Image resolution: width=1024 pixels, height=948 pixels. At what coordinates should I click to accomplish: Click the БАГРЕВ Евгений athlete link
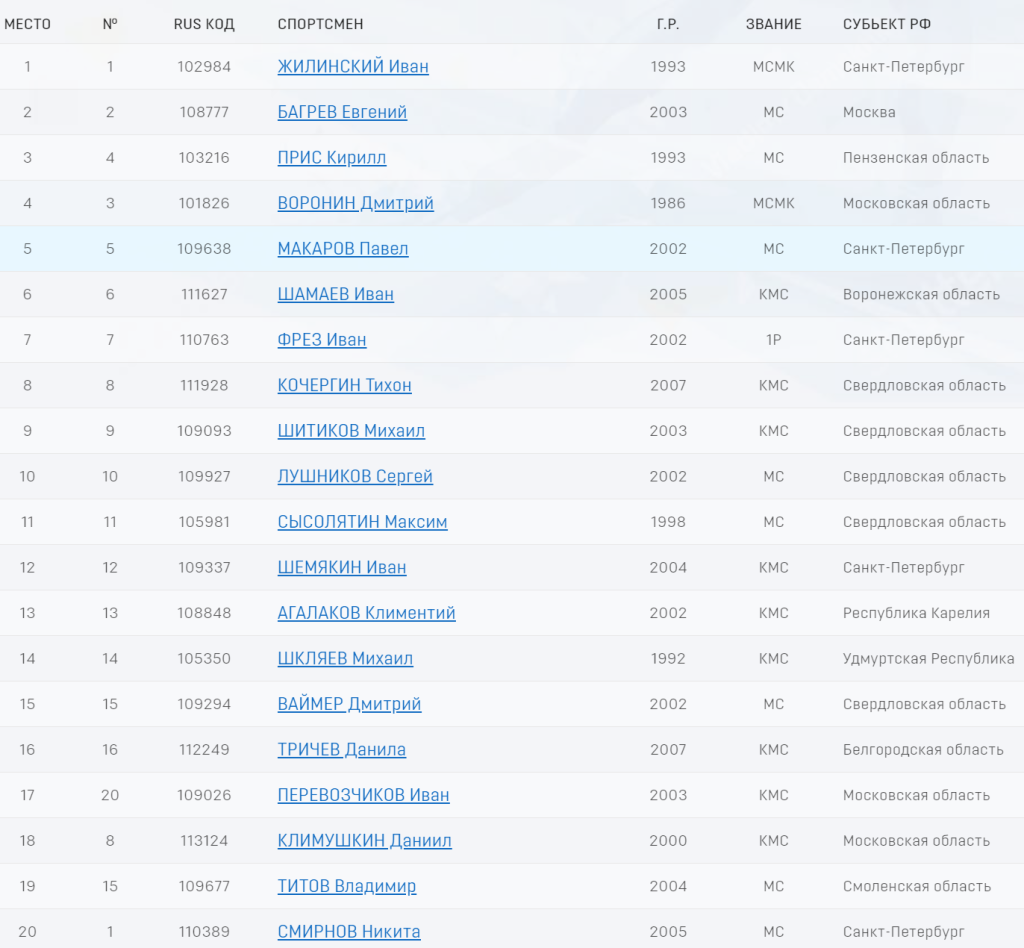point(342,112)
